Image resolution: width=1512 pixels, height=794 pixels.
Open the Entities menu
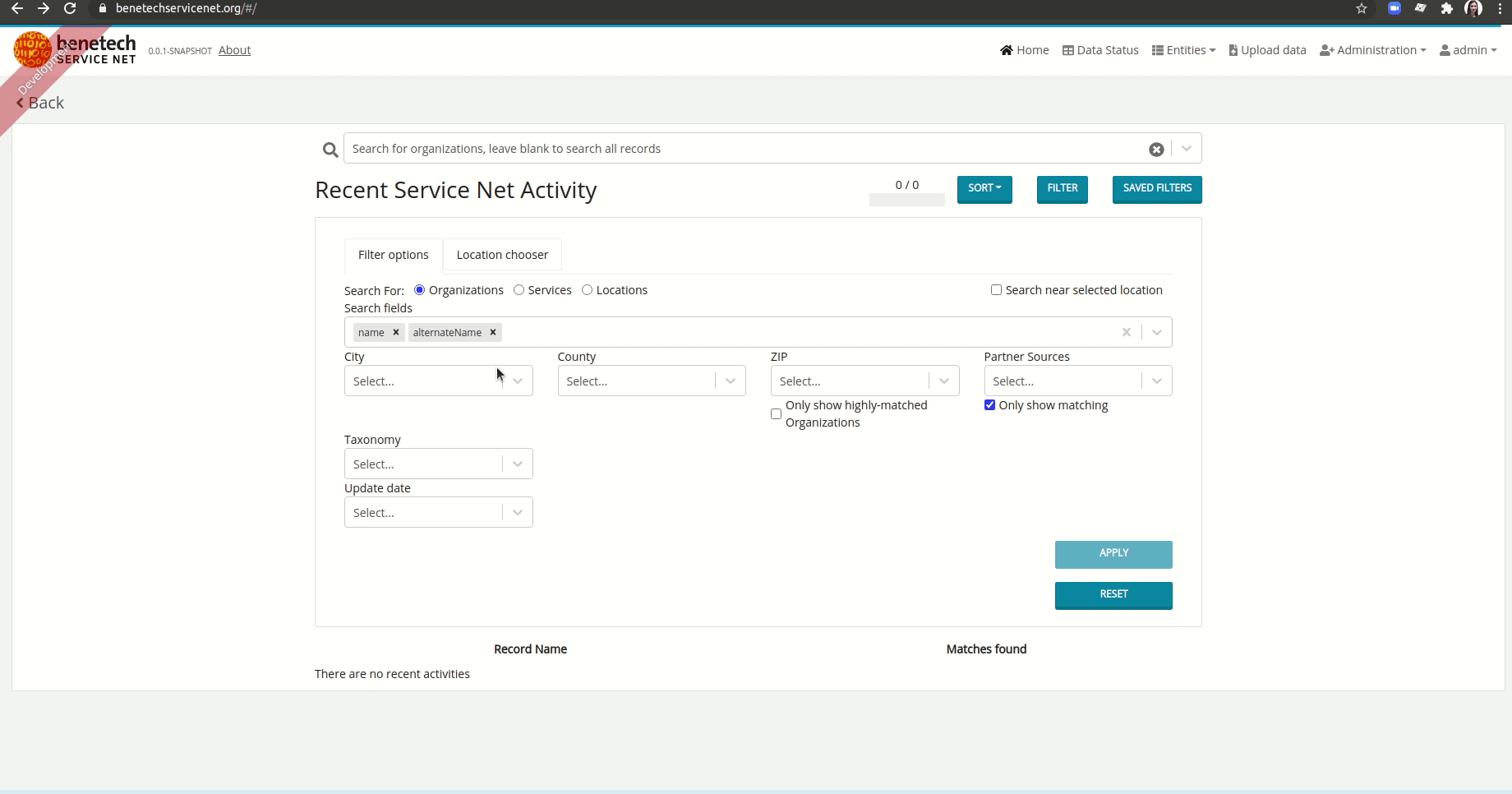click(x=1183, y=50)
